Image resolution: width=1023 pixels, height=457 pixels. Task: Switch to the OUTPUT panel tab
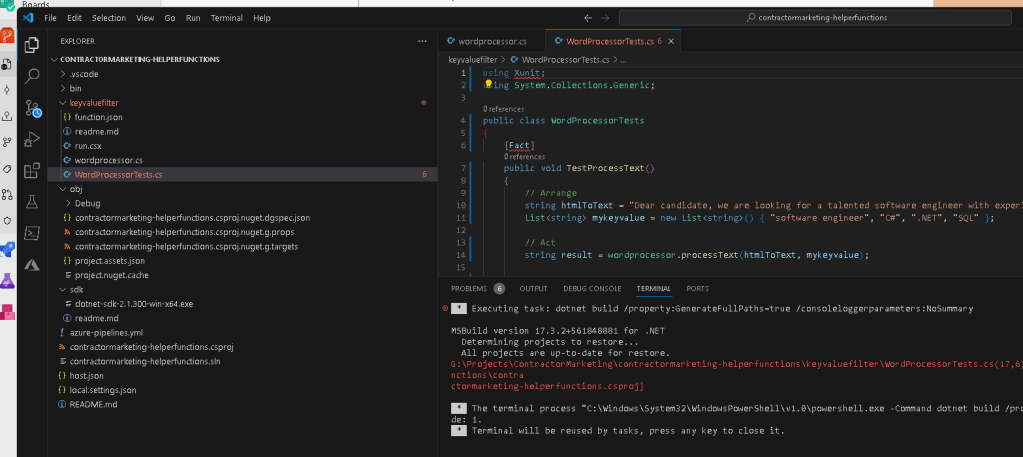point(533,289)
